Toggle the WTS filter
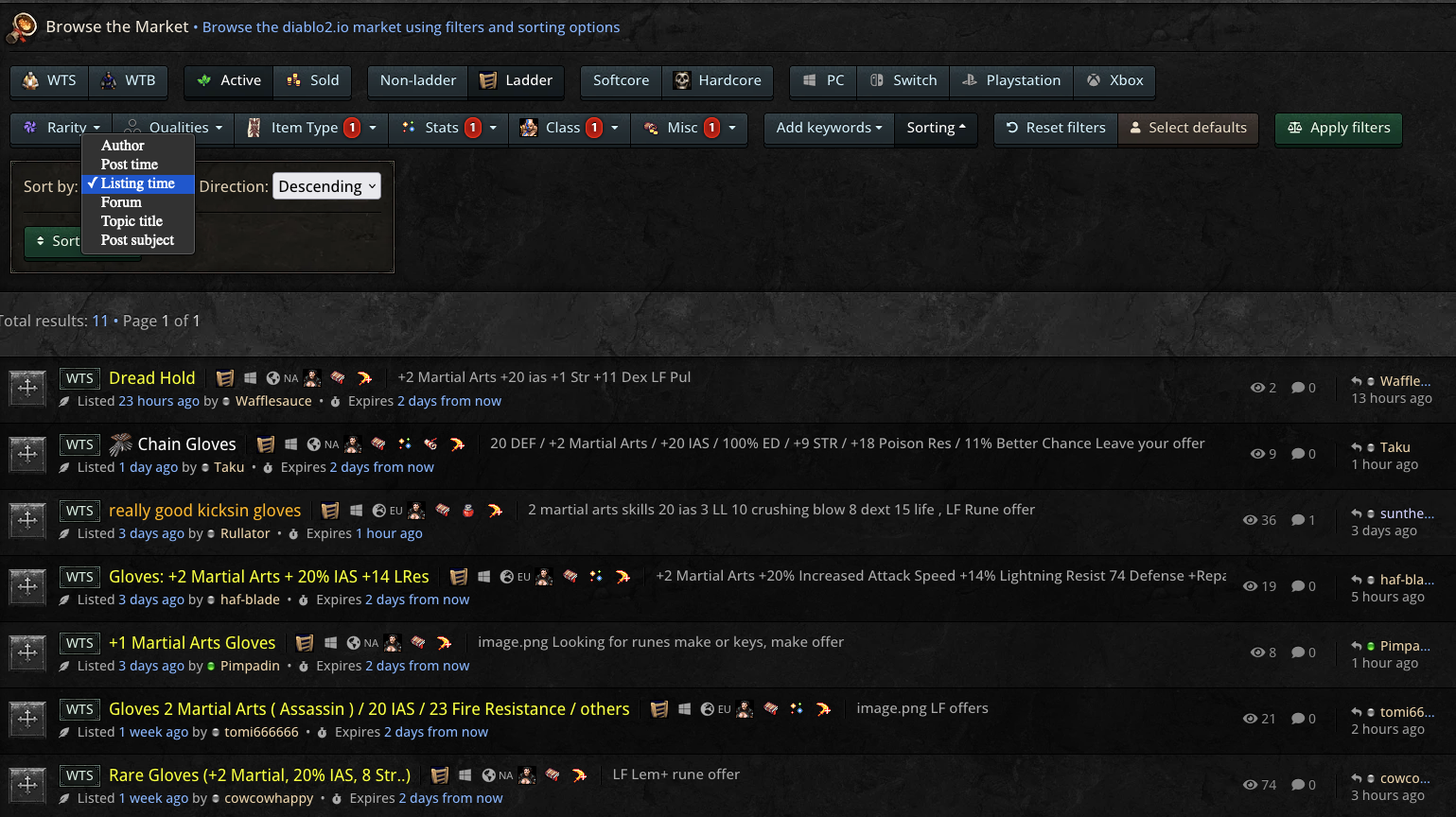Viewport: 1456px width, 817px height. coord(49,80)
